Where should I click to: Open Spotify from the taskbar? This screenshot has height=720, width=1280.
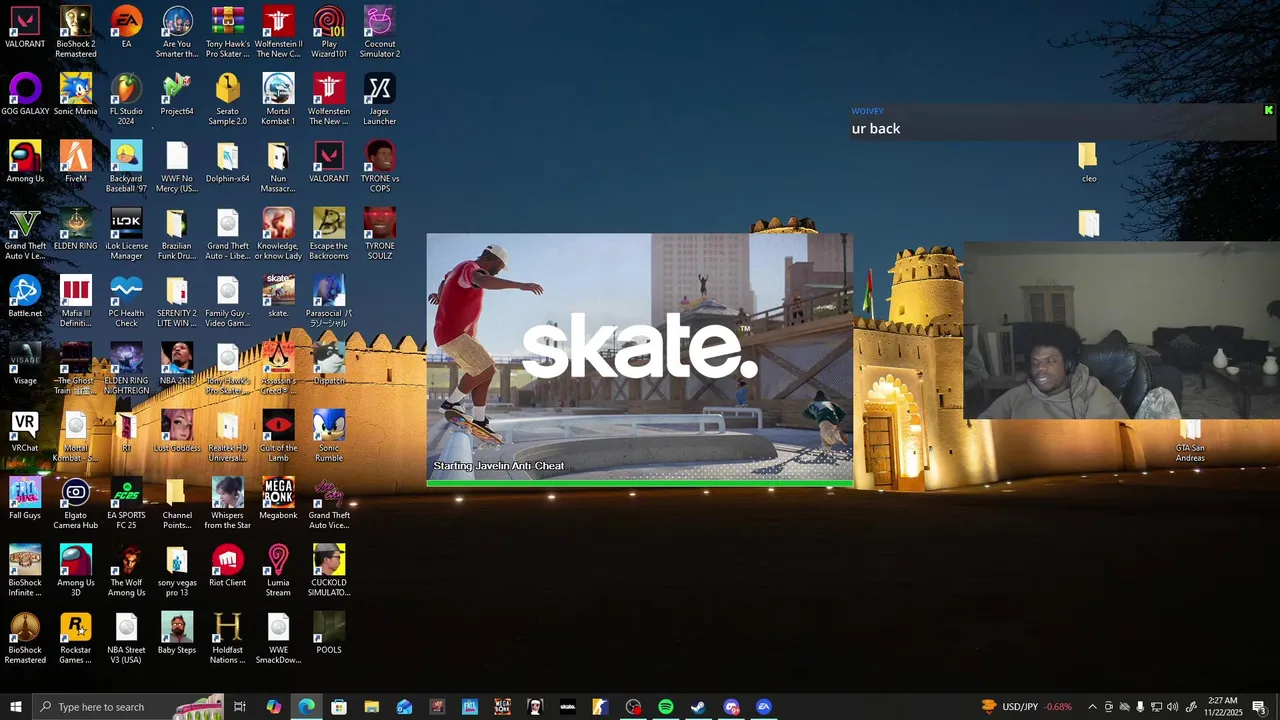pyautogui.click(x=666, y=707)
